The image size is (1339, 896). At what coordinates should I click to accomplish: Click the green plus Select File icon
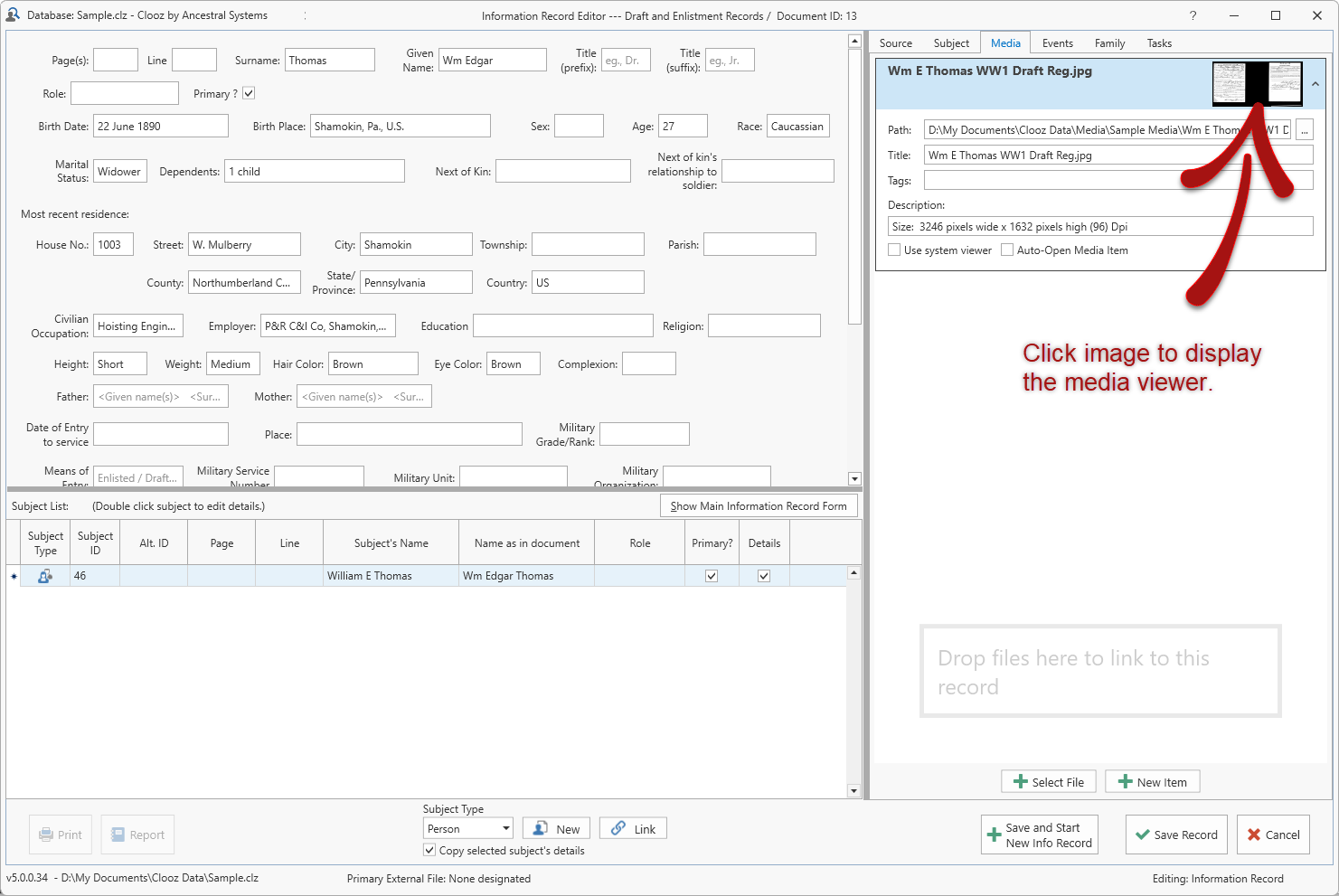click(x=1020, y=782)
